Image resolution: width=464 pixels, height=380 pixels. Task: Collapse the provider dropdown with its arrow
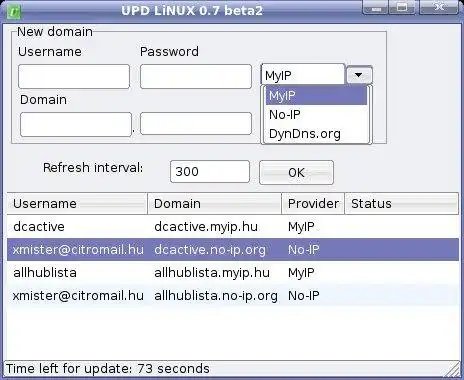click(359, 75)
